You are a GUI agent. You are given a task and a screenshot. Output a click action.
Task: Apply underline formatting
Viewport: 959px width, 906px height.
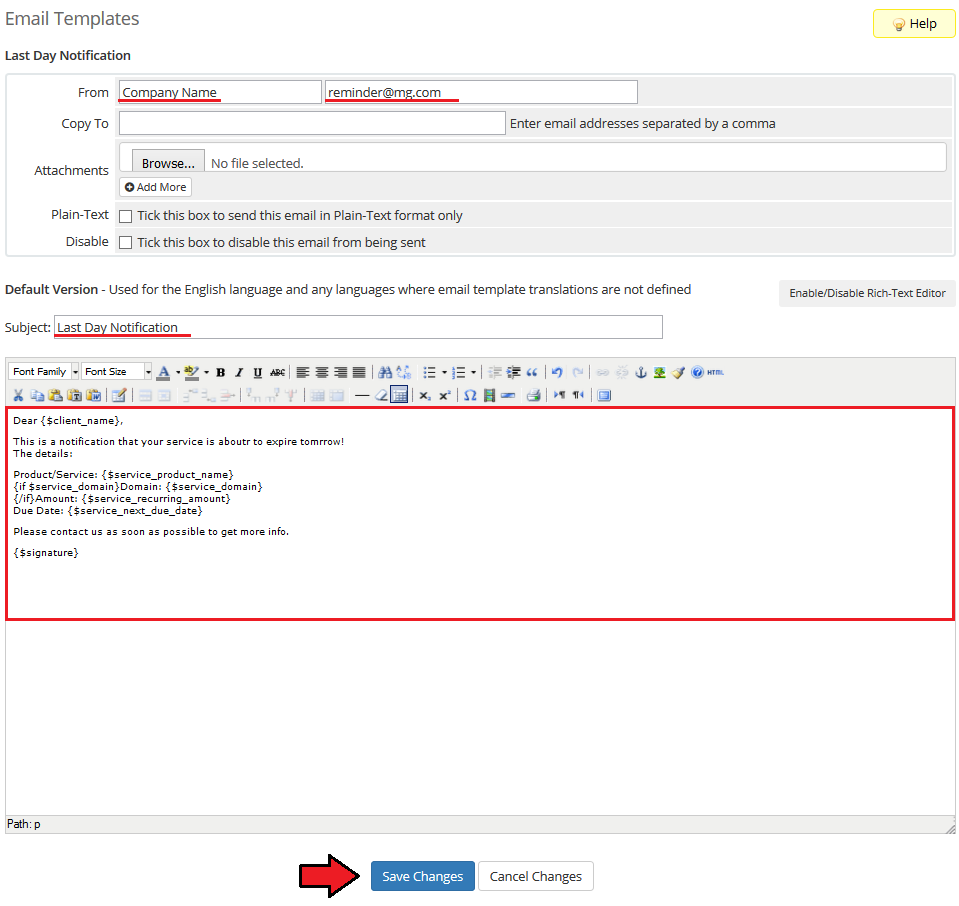click(257, 373)
